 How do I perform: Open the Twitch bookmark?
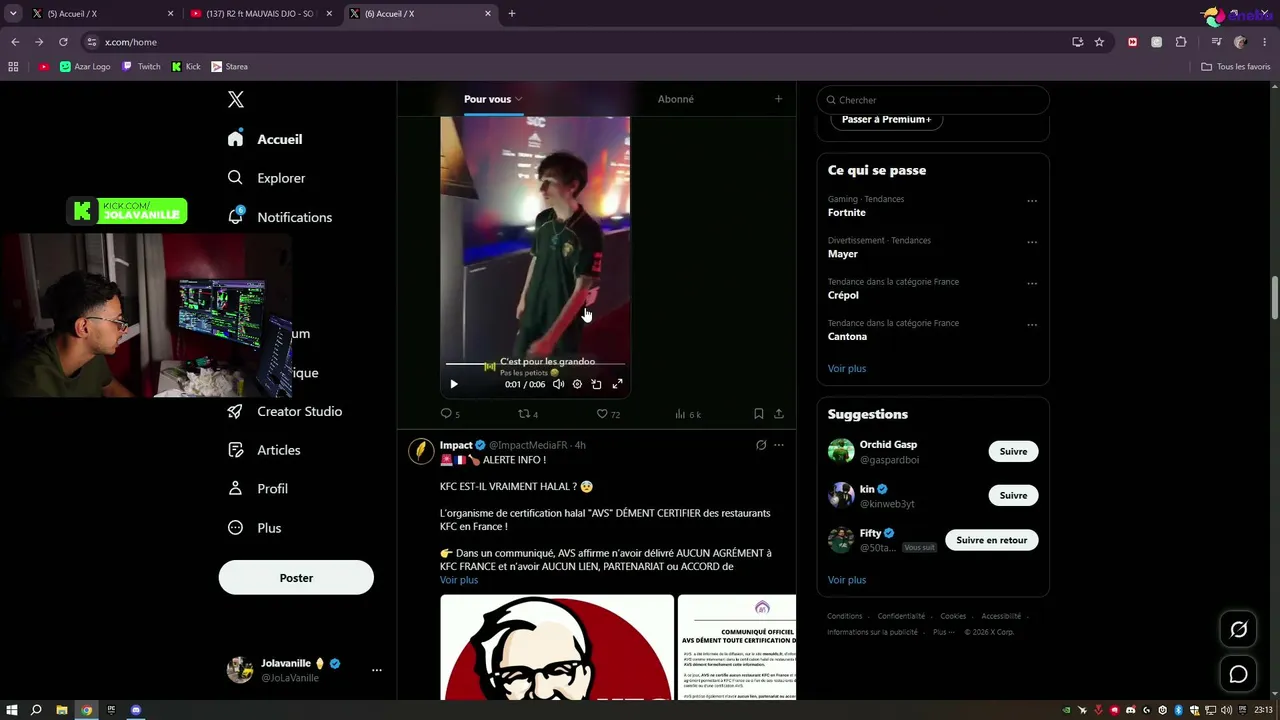point(141,67)
